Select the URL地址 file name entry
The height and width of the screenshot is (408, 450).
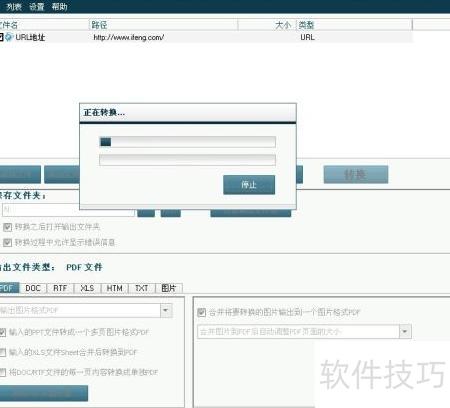(30, 37)
